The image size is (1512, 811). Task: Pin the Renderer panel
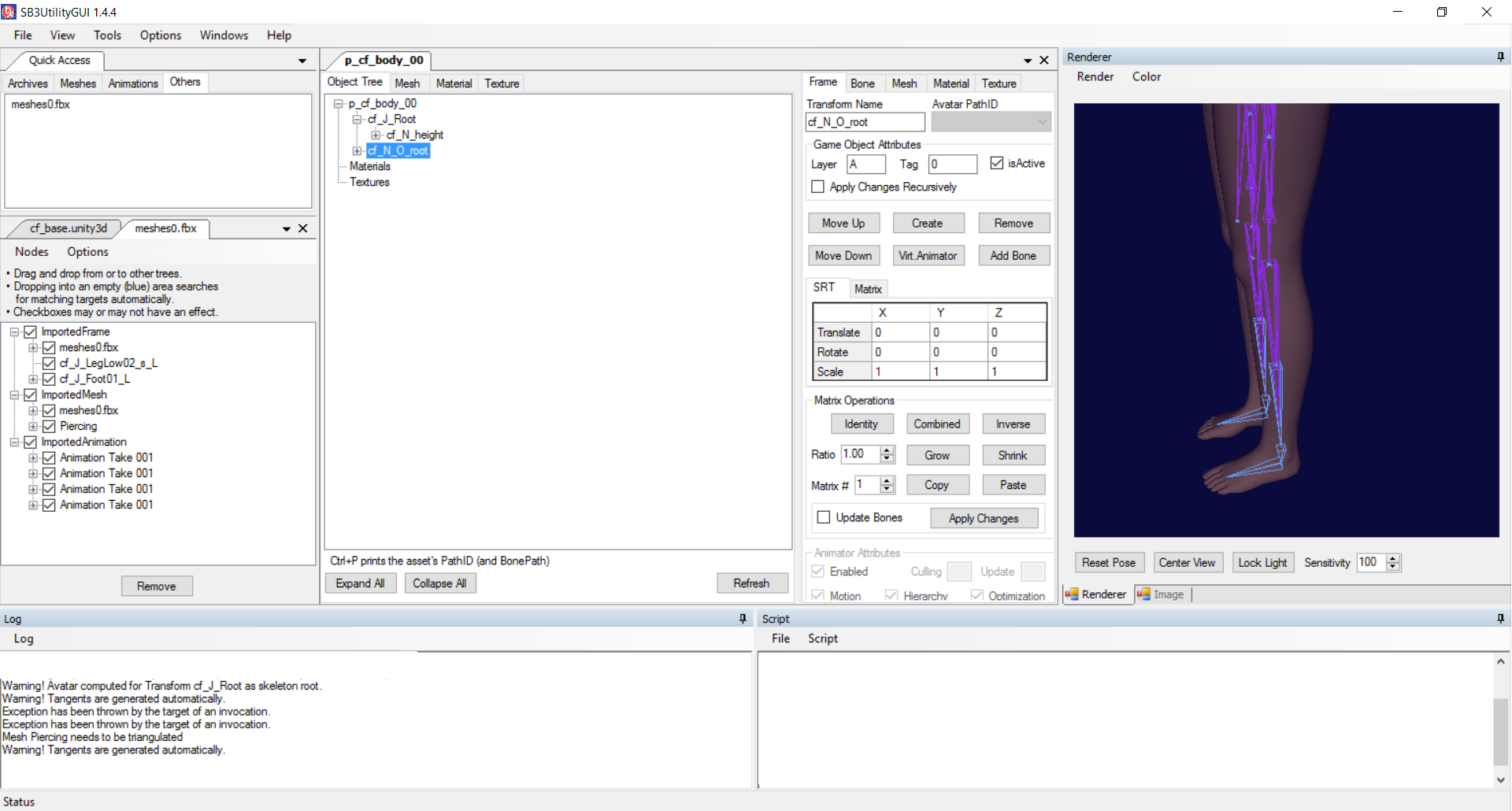point(1500,57)
